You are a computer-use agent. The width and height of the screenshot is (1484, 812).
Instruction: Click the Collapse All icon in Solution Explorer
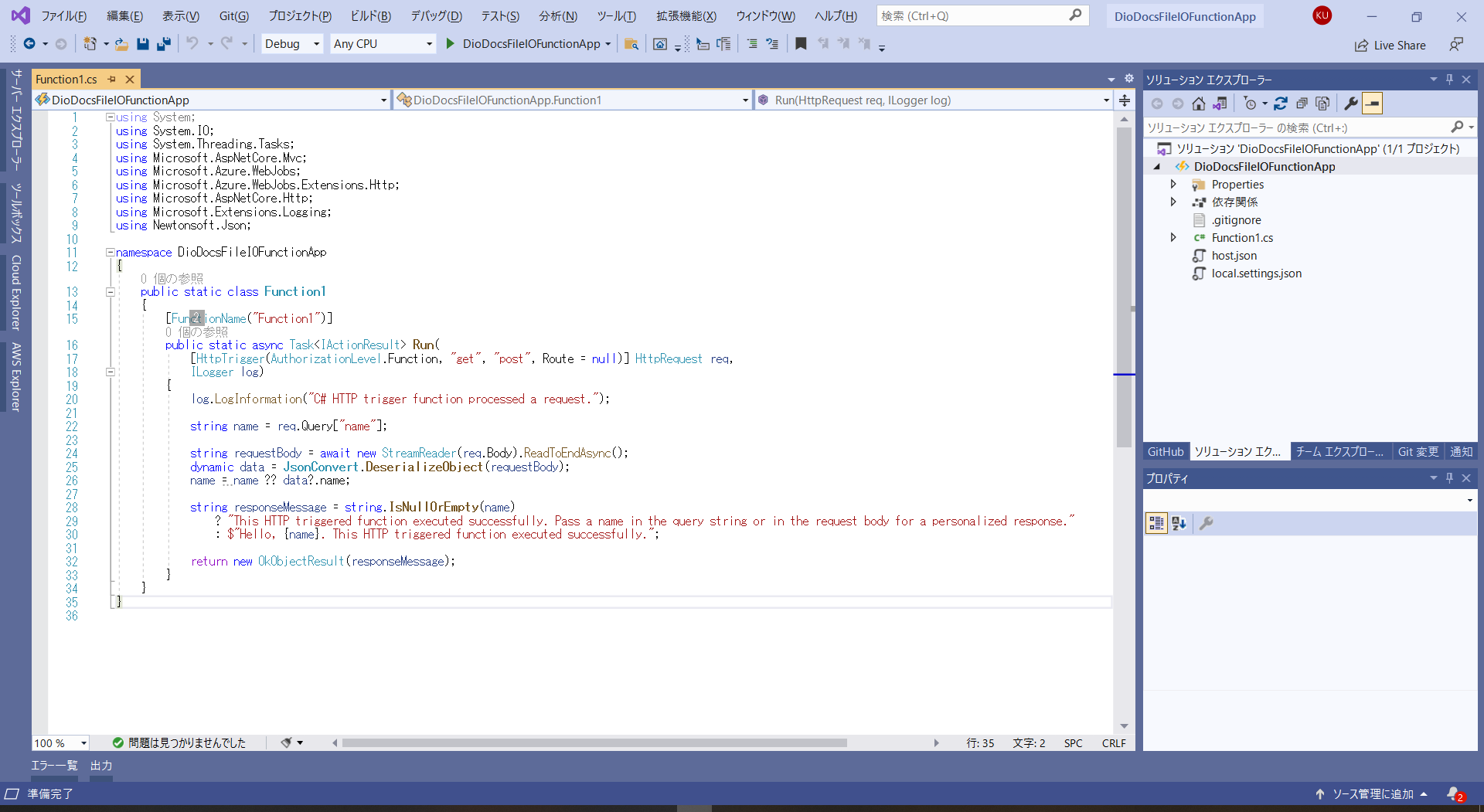(1302, 104)
